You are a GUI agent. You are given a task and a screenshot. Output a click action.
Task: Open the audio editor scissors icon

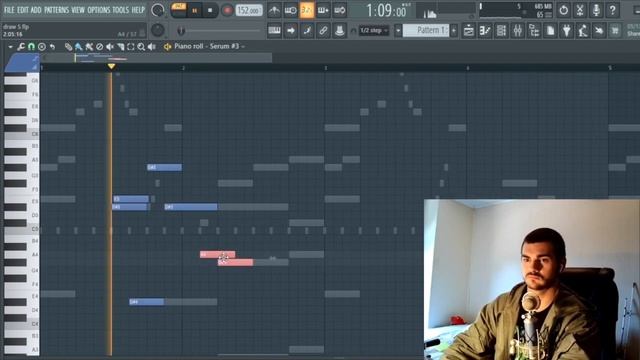[x=580, y=10]
